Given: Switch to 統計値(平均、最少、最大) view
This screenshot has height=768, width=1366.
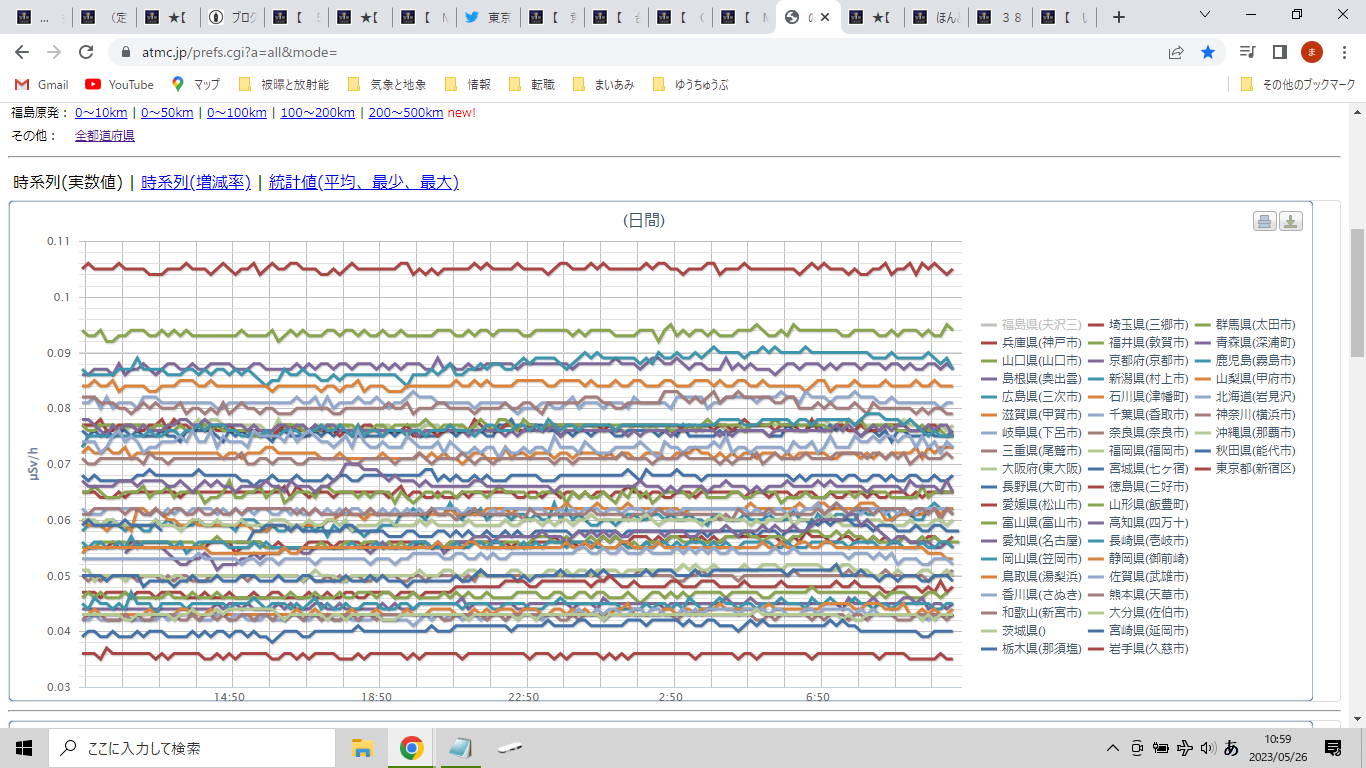Looking at the screenshot, I should 364,182.
